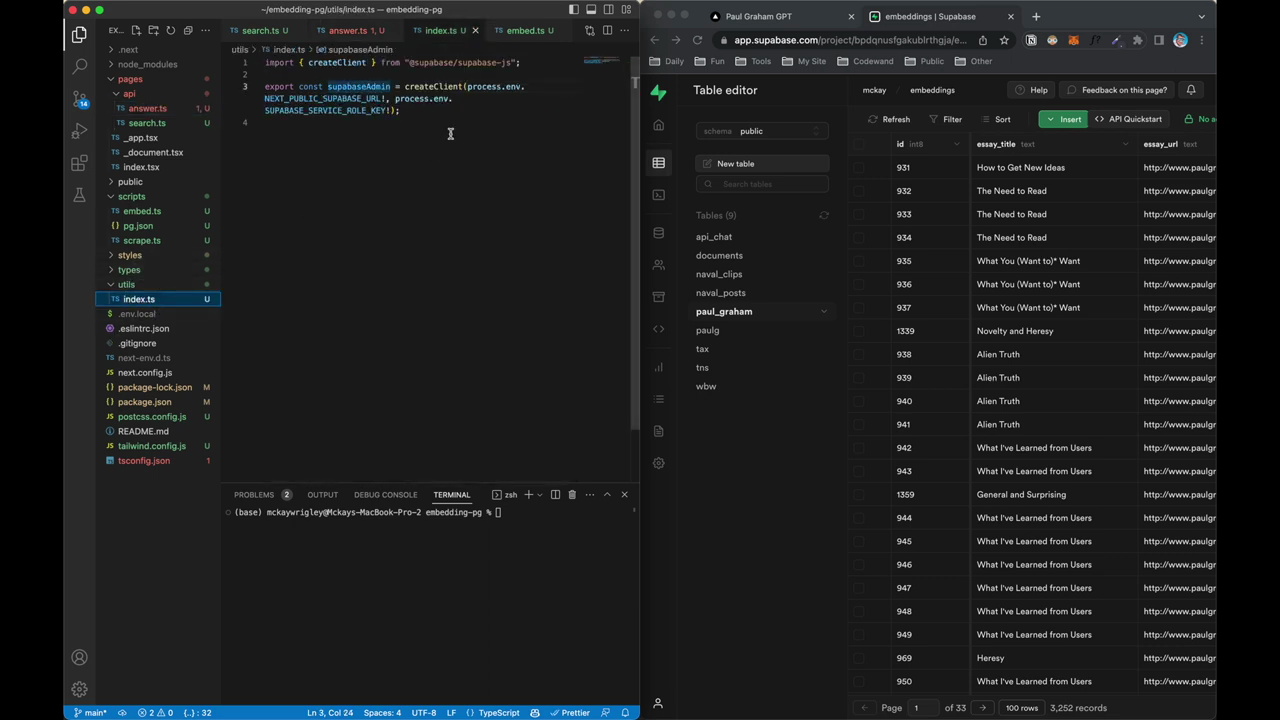Open the Explorer view in VS Code
Screen dimensions: 1280x720
(x=79, y=35)
